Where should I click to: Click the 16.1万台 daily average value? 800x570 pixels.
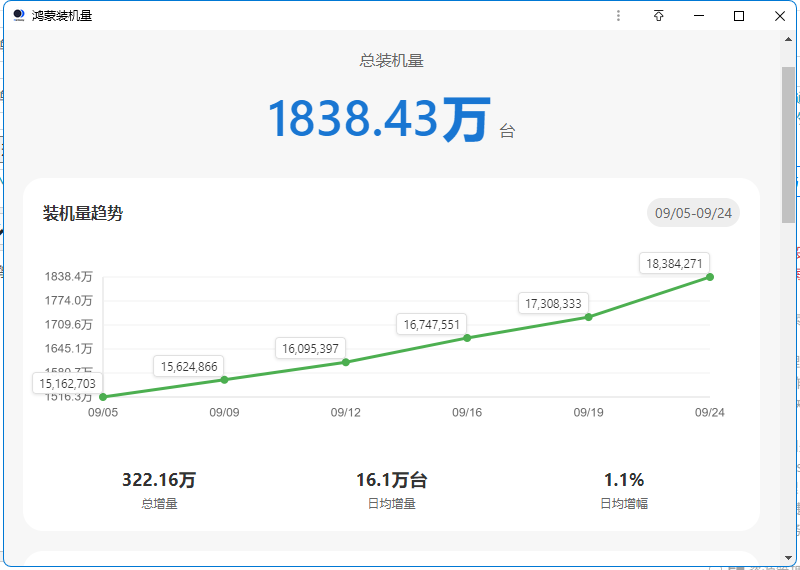tap(392, 480)
